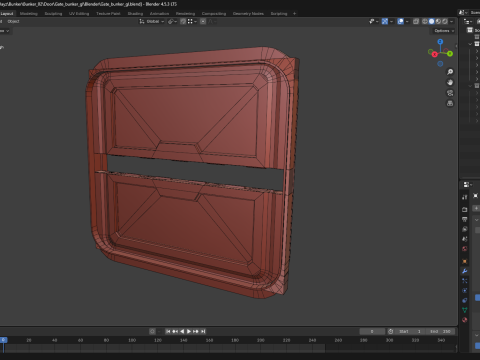Click the End frame field

point(440,331)
